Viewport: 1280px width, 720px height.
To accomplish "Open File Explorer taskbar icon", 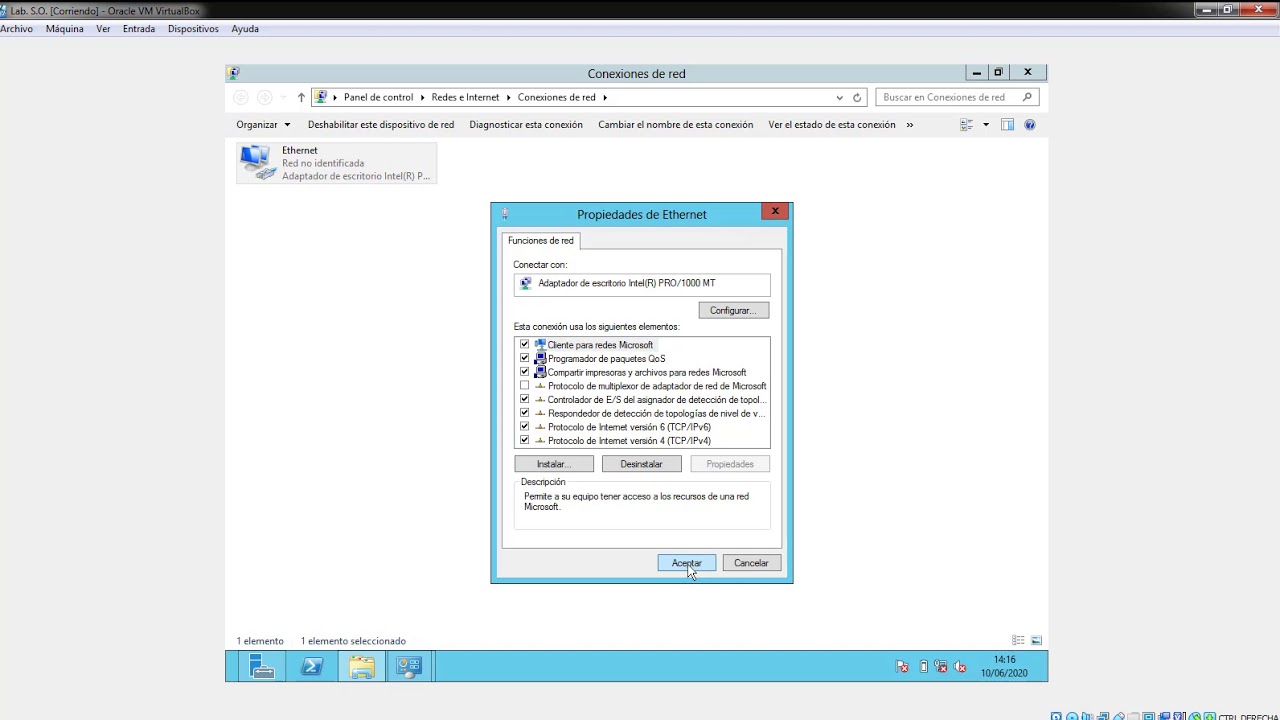I will [x=362, y=667].
